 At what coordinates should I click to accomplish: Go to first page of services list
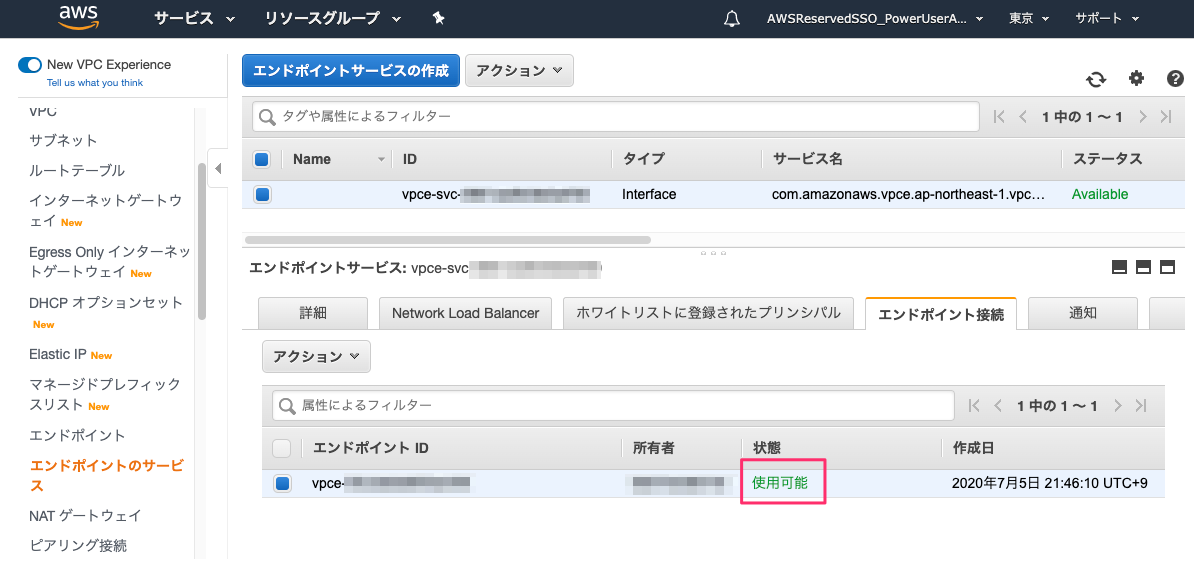tap(1000, 116)
